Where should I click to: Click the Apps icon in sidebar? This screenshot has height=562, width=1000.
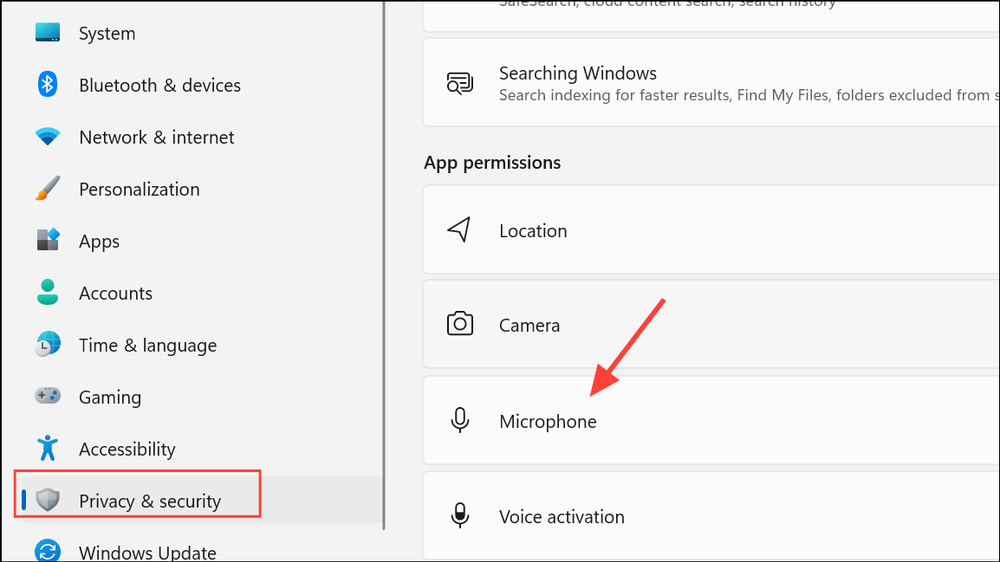tap(48, 240)
